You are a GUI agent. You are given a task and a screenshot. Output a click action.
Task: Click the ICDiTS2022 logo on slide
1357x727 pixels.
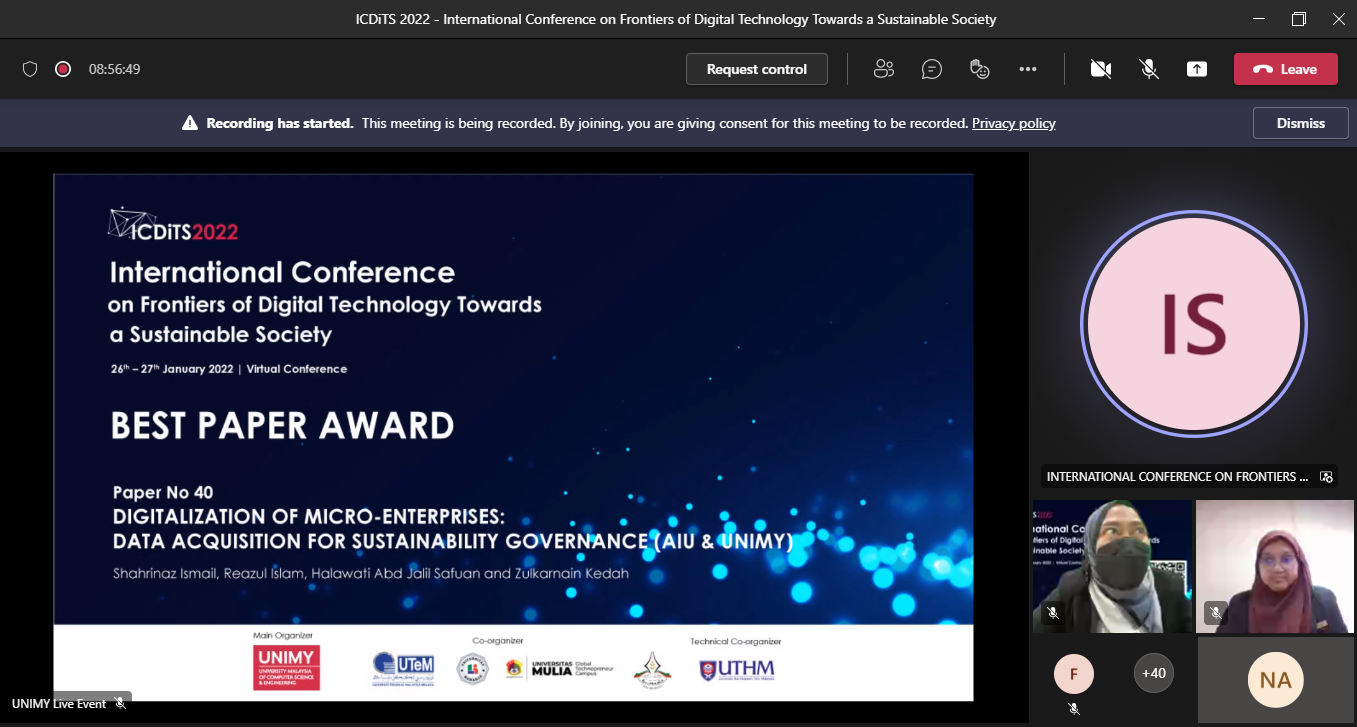coord(173,225)
